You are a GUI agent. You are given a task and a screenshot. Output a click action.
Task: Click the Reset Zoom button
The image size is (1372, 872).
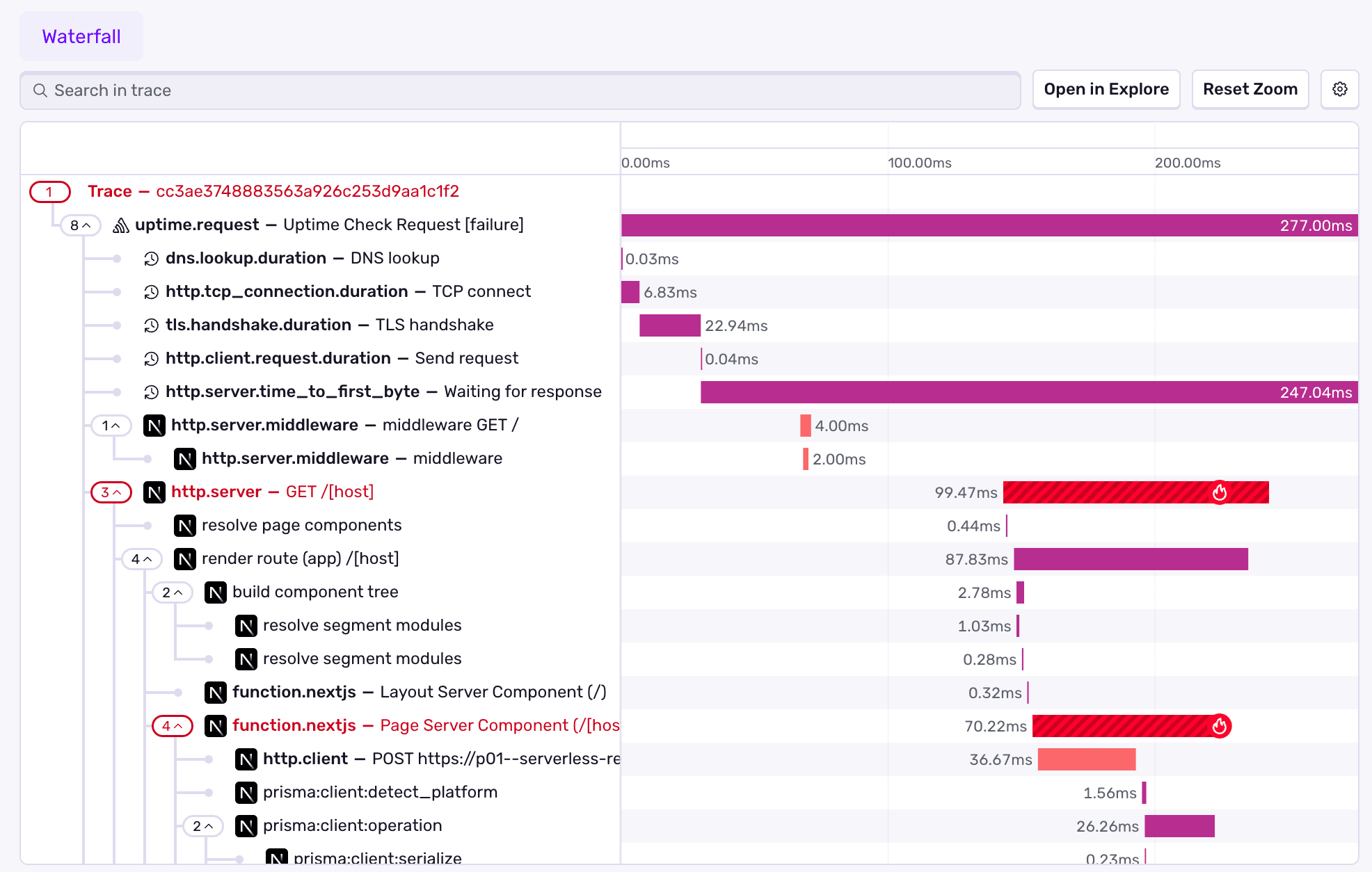click(1250, 89)
